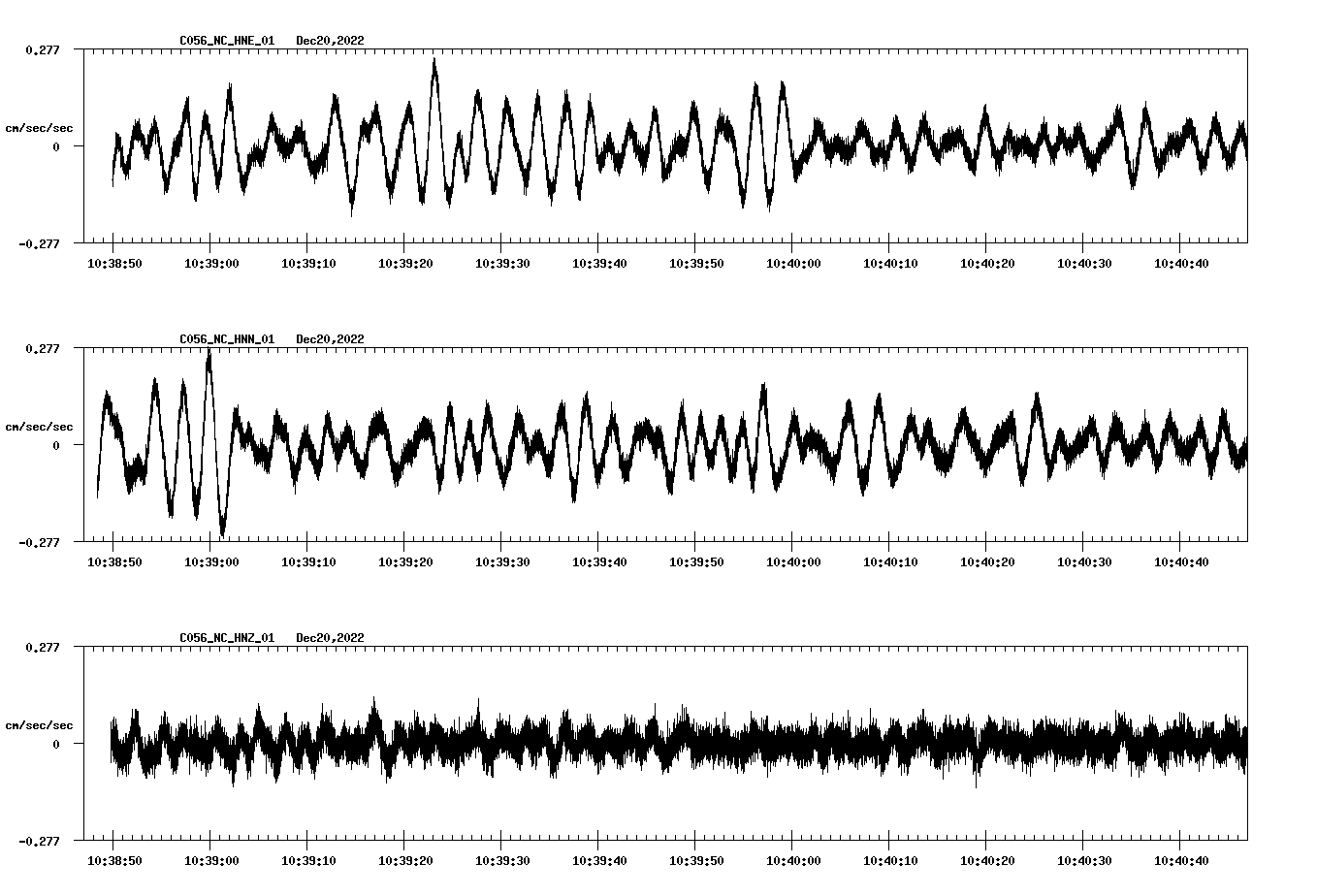The image size is (1317, 896).
Task: Click the largest peak of the HNE waveform
Action: 435,61
